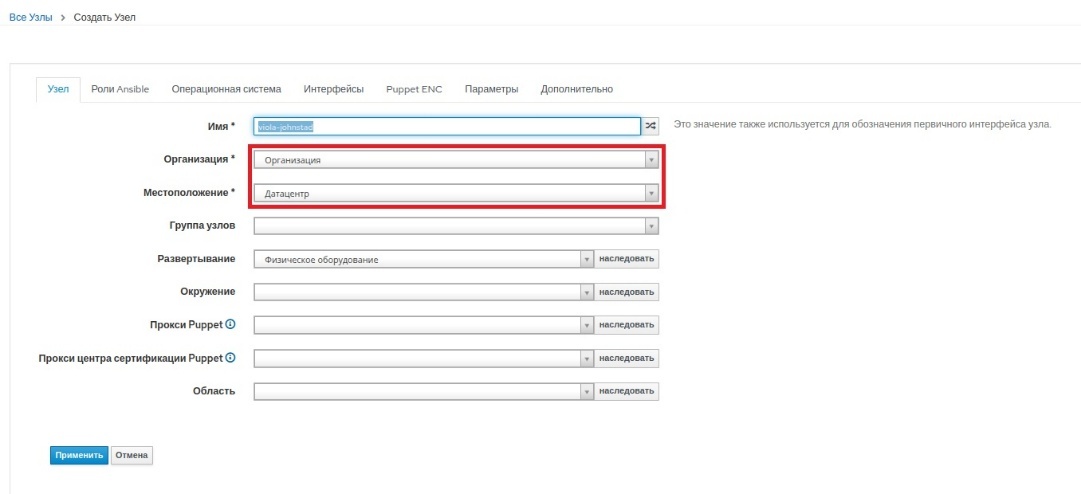
Task: Click info icon beside Прокси Puppet label
Action: pos(230,324)
